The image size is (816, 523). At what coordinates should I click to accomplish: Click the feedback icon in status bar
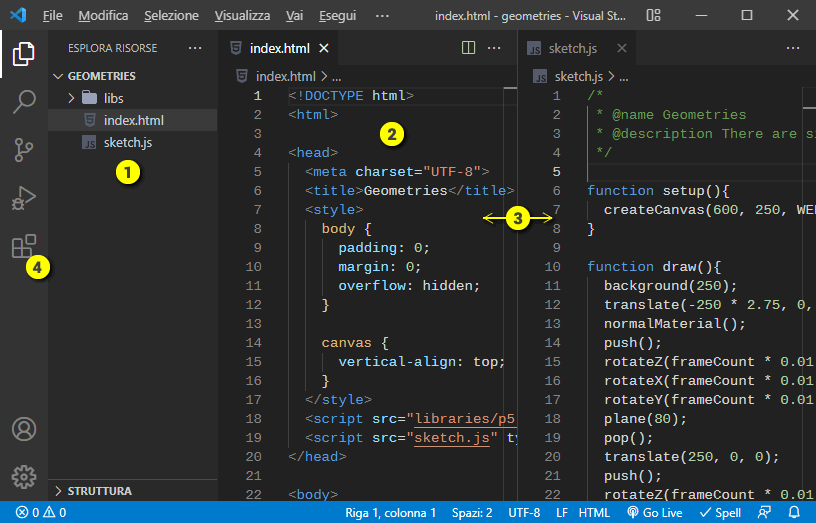[764, 513]
